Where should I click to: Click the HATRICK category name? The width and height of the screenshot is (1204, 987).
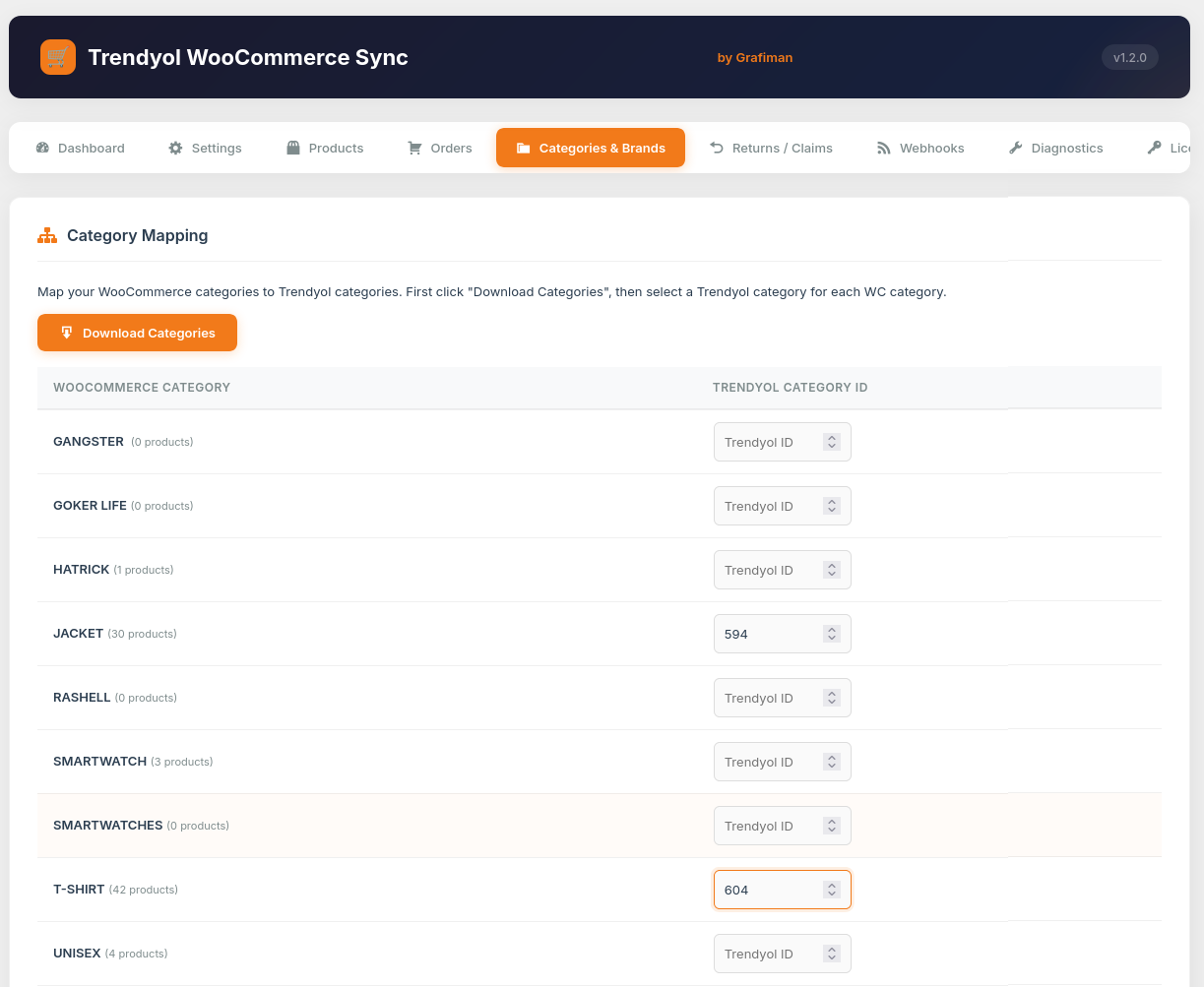82,570
